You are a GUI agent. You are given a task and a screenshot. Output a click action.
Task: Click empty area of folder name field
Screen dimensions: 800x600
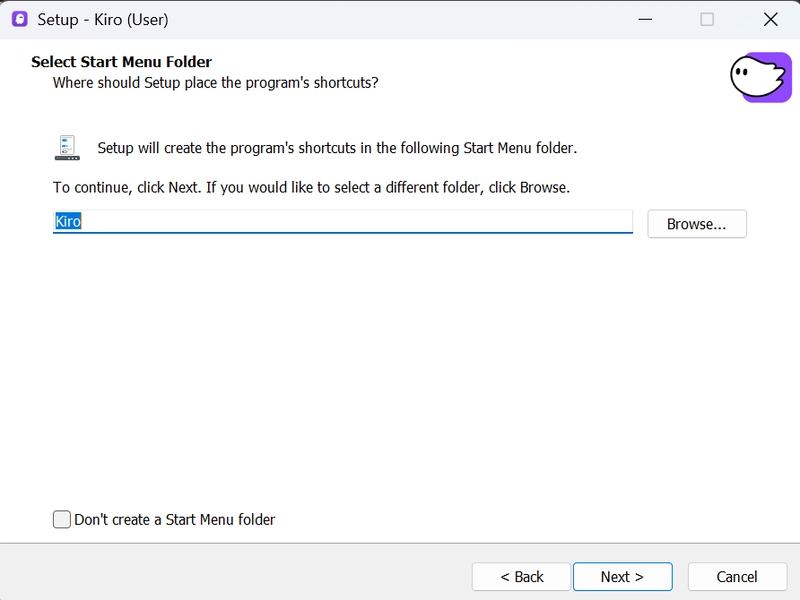click(x=350, y=221)
